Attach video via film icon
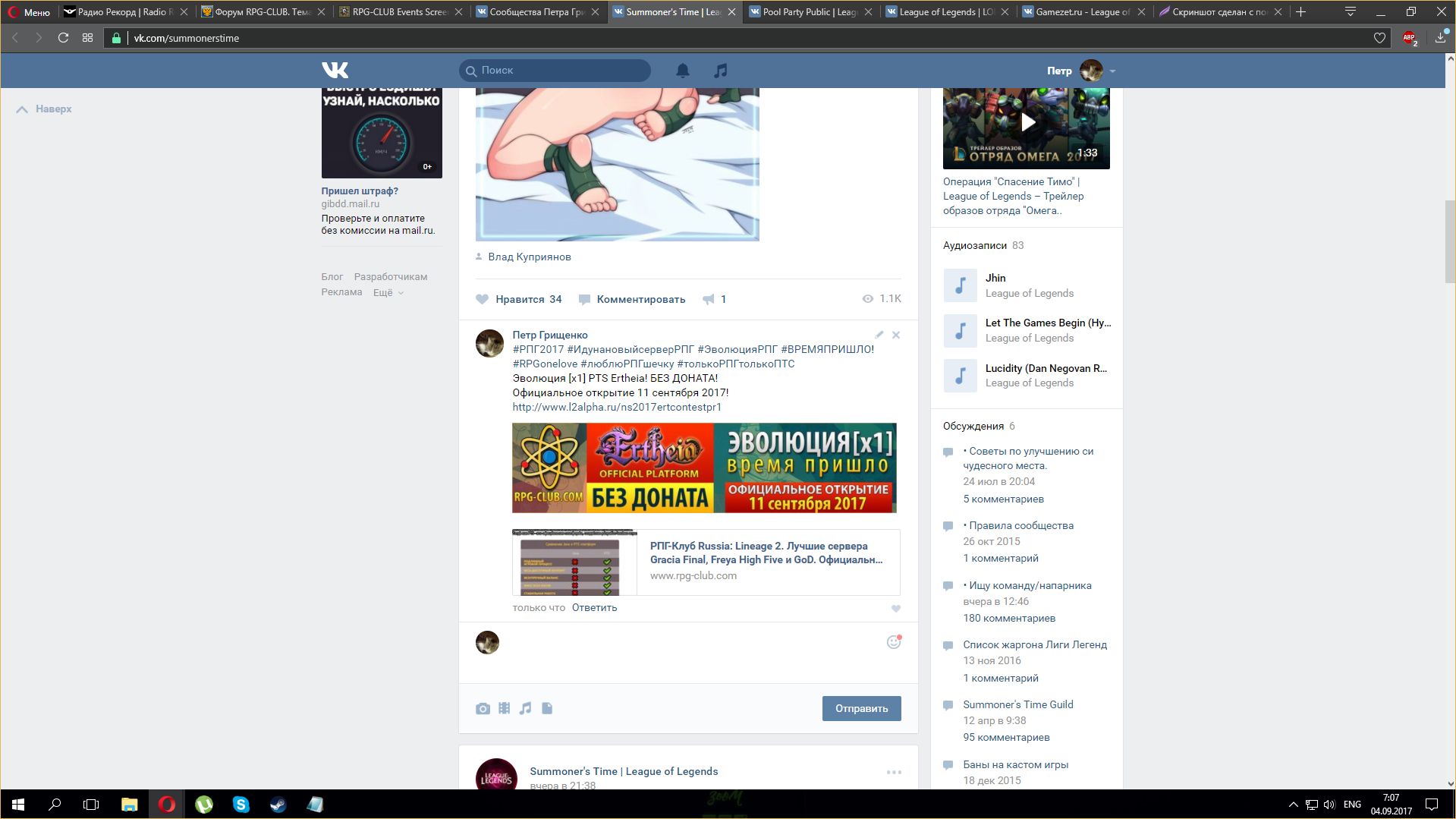This screenshot has height=819, width=1456. point(504,708)
